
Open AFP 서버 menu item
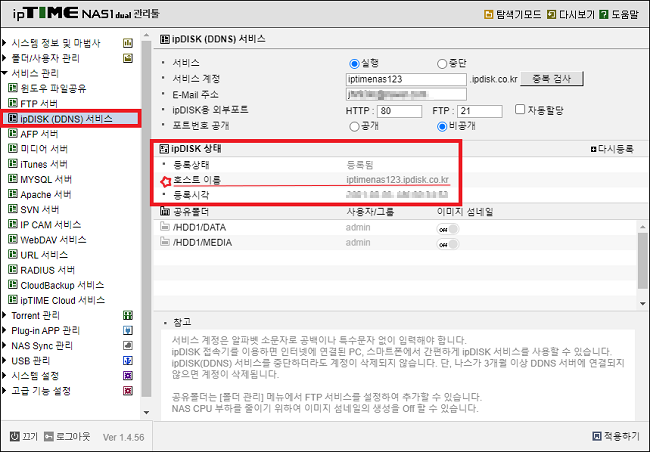(39, 134)
